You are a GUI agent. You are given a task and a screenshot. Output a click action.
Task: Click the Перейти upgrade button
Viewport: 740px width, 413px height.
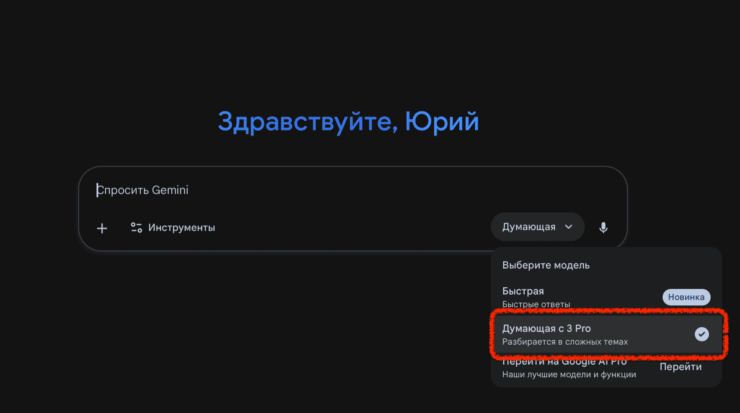[x=681, y=367]
